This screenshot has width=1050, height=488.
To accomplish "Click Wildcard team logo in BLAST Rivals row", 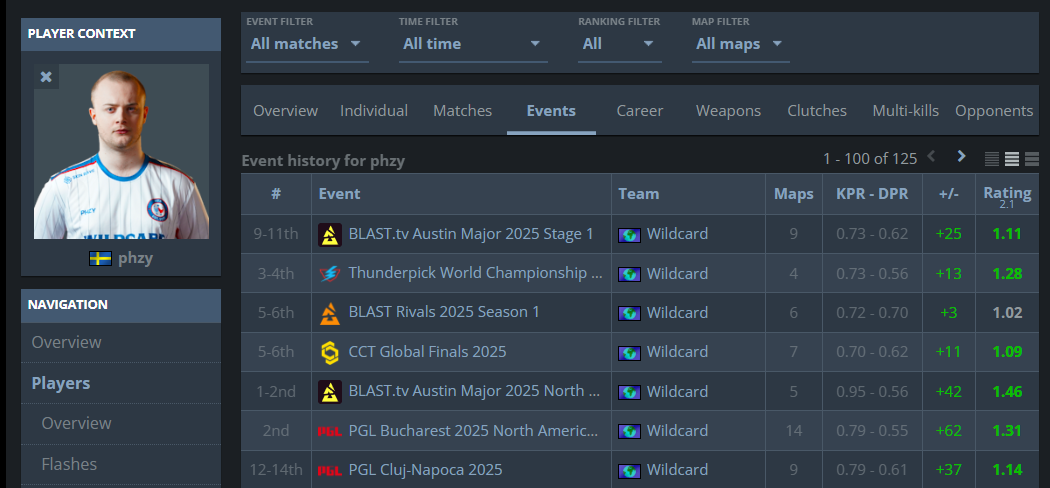I will tap(629, 313).
